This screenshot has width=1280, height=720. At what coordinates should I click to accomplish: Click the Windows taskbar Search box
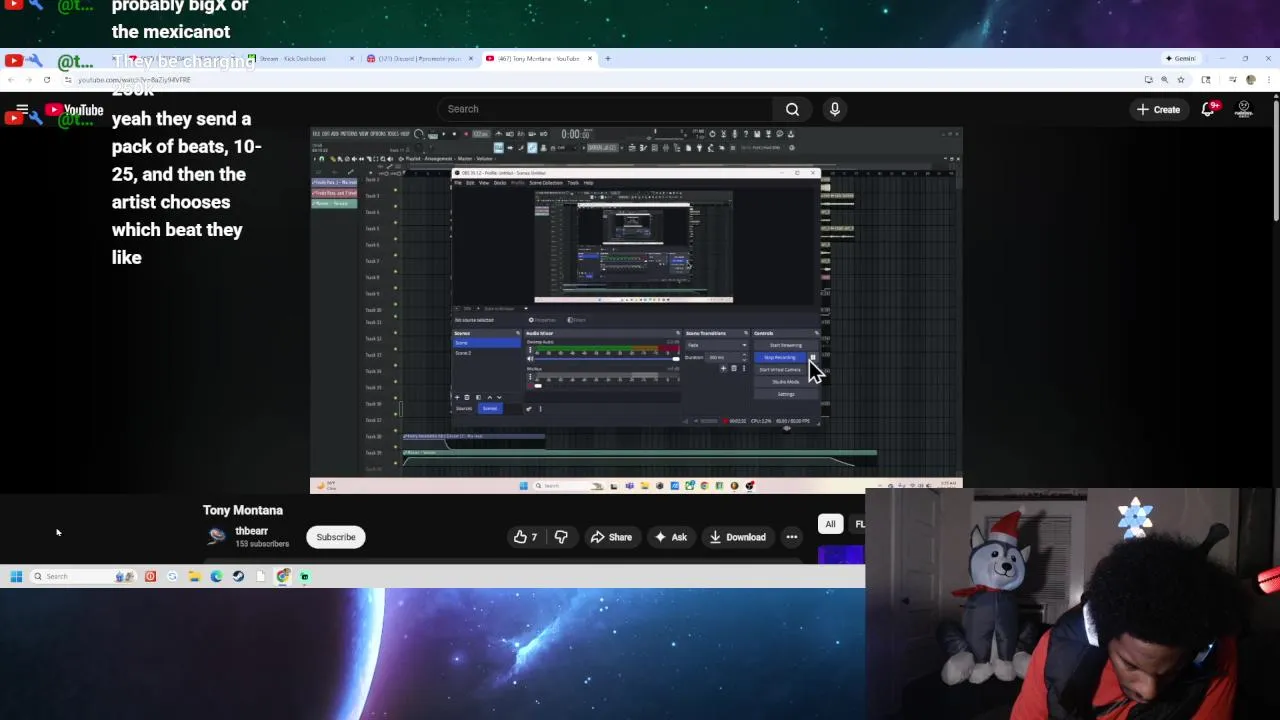click(x=83, y=576)
